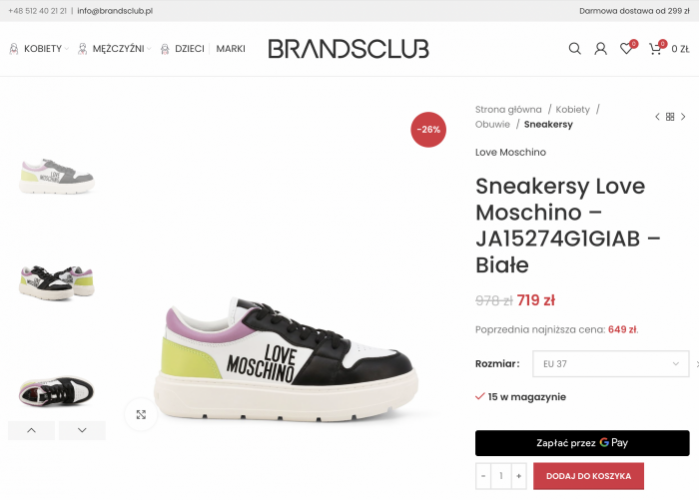Click Dodaj do koszyka button
700x500 pixels.
tap(588, 476)
